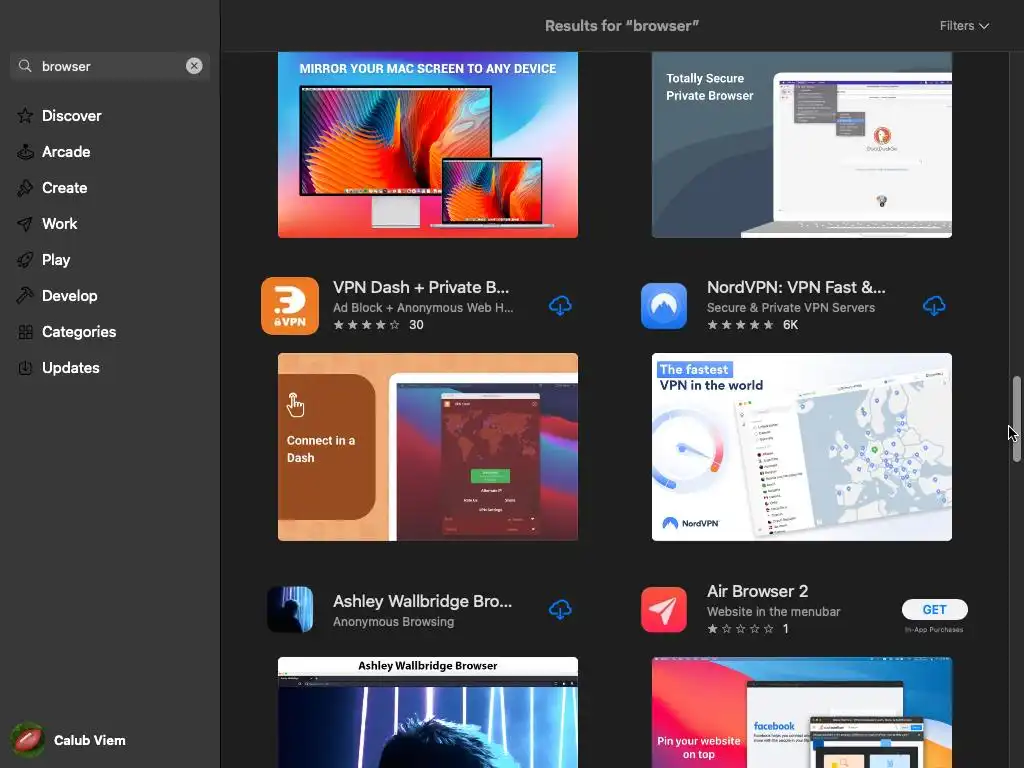Click the NordVPN 6K star rating

(x=741, y=325)
